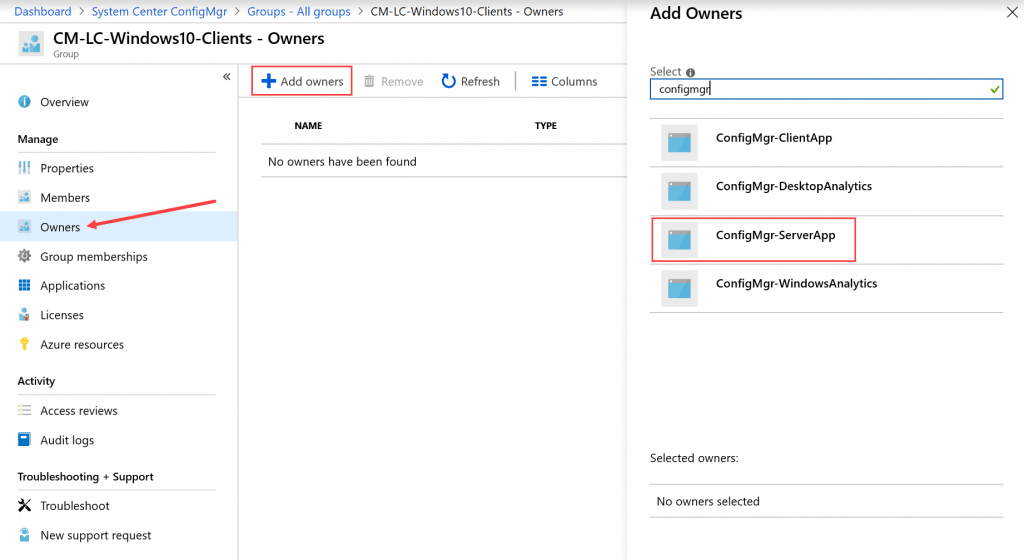This screenshot has height=560, width=1024.
Task: Click the ConfigMgr-WindowsAnalytics application icon
Action: pos(679,288)
